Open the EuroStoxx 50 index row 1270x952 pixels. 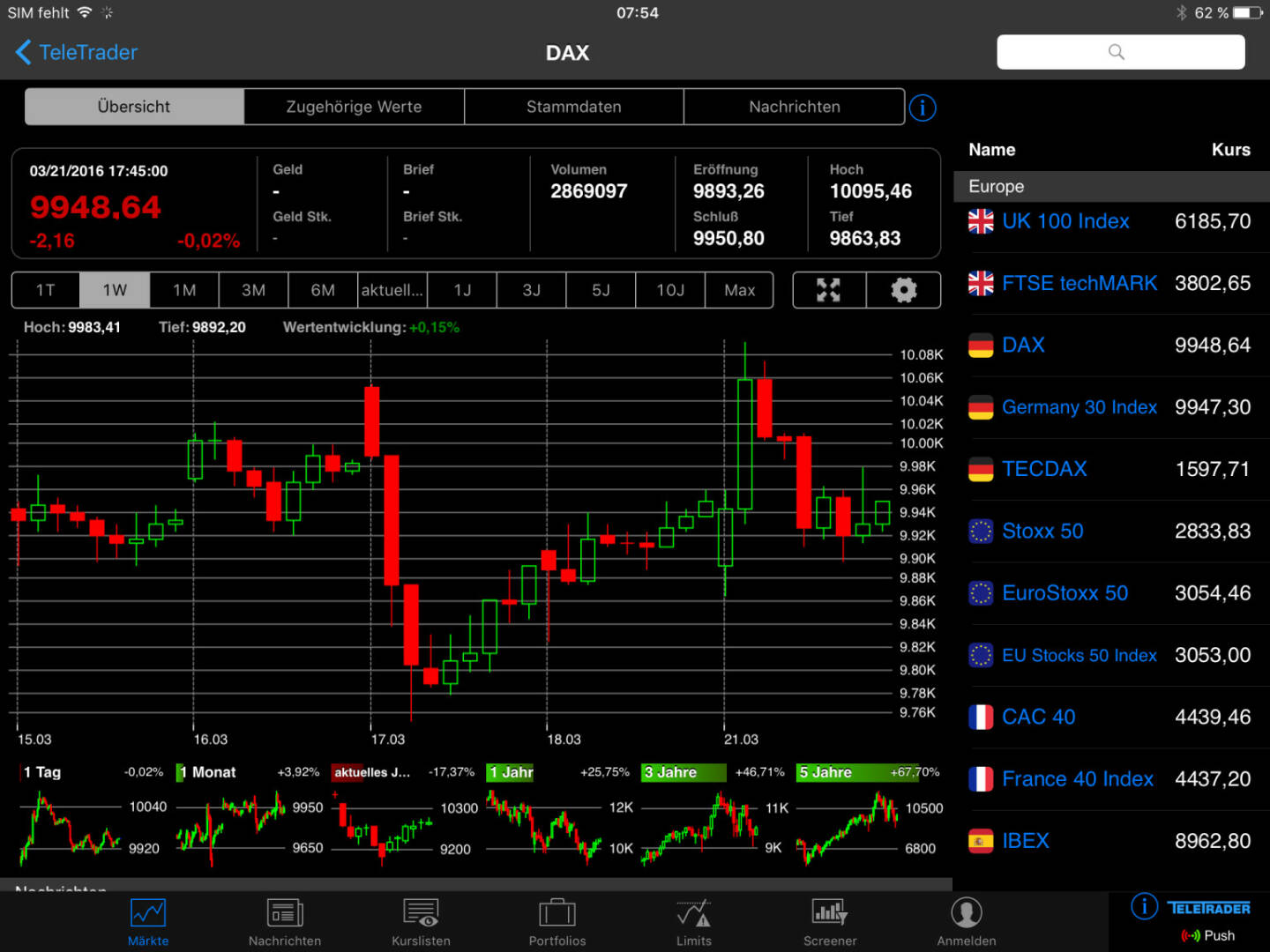1065,593
